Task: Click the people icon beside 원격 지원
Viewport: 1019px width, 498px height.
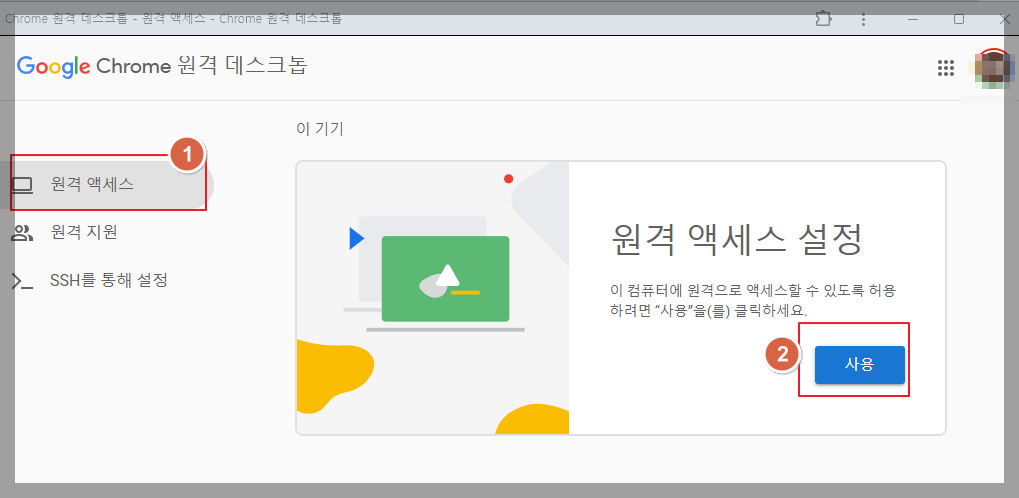Action: (x=22, y=233)
